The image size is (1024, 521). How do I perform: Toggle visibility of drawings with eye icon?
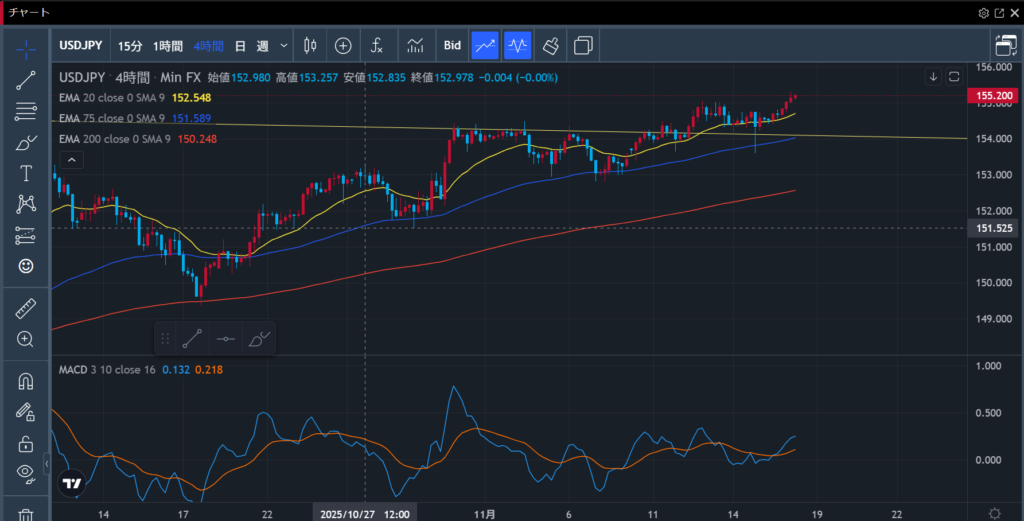click(x=26, y=473)
